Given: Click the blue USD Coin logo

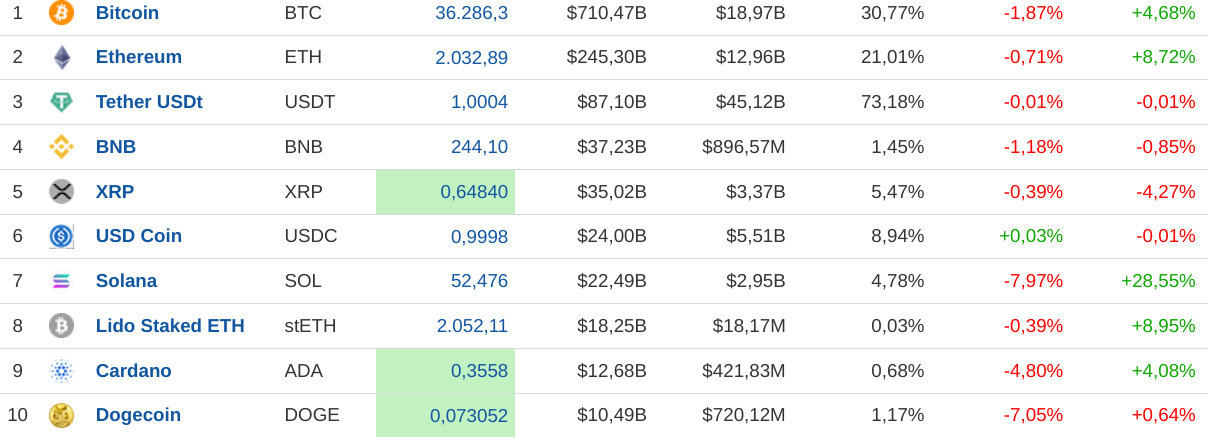Looking at the screenshot, I should [61, 236].
